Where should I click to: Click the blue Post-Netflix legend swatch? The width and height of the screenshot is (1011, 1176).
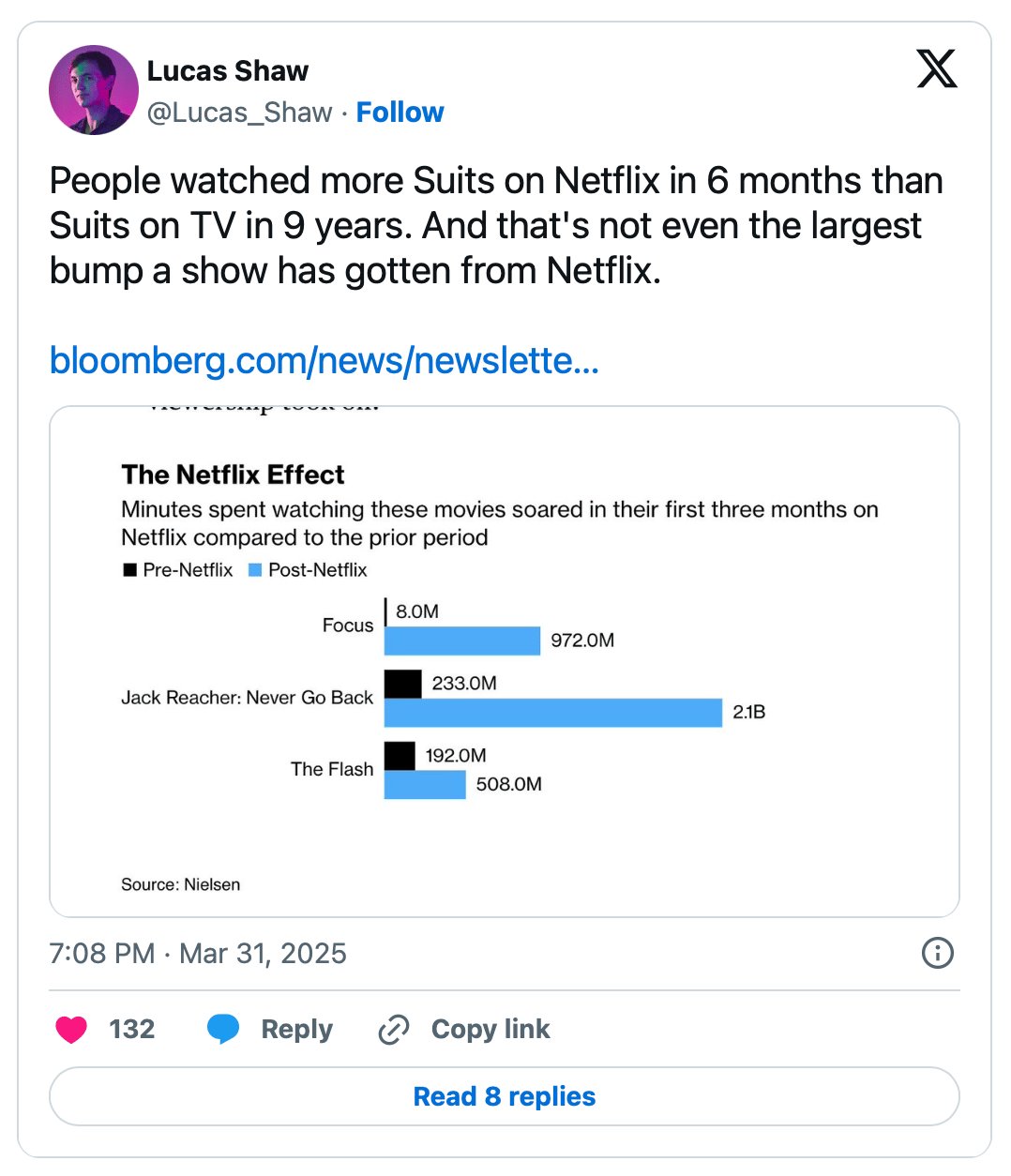point(255,570)
